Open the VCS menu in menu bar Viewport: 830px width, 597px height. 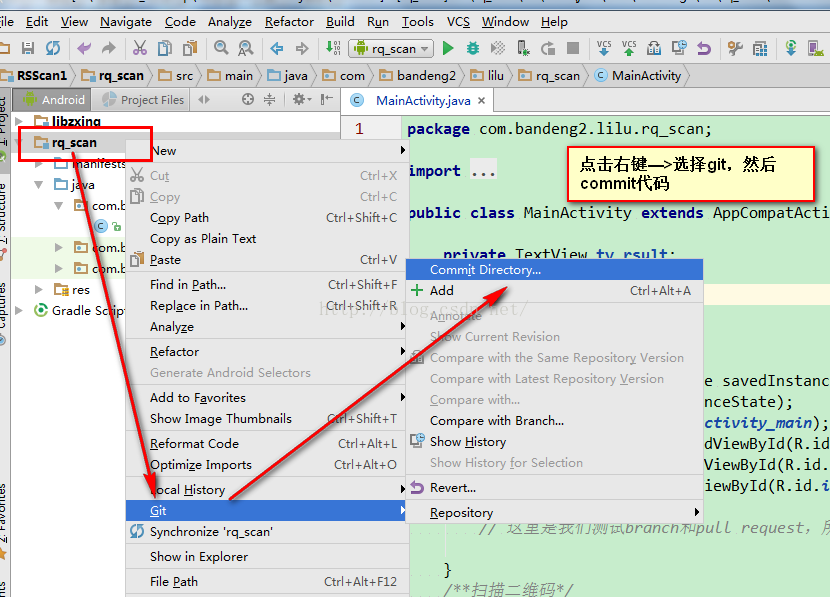pos(458,21)
